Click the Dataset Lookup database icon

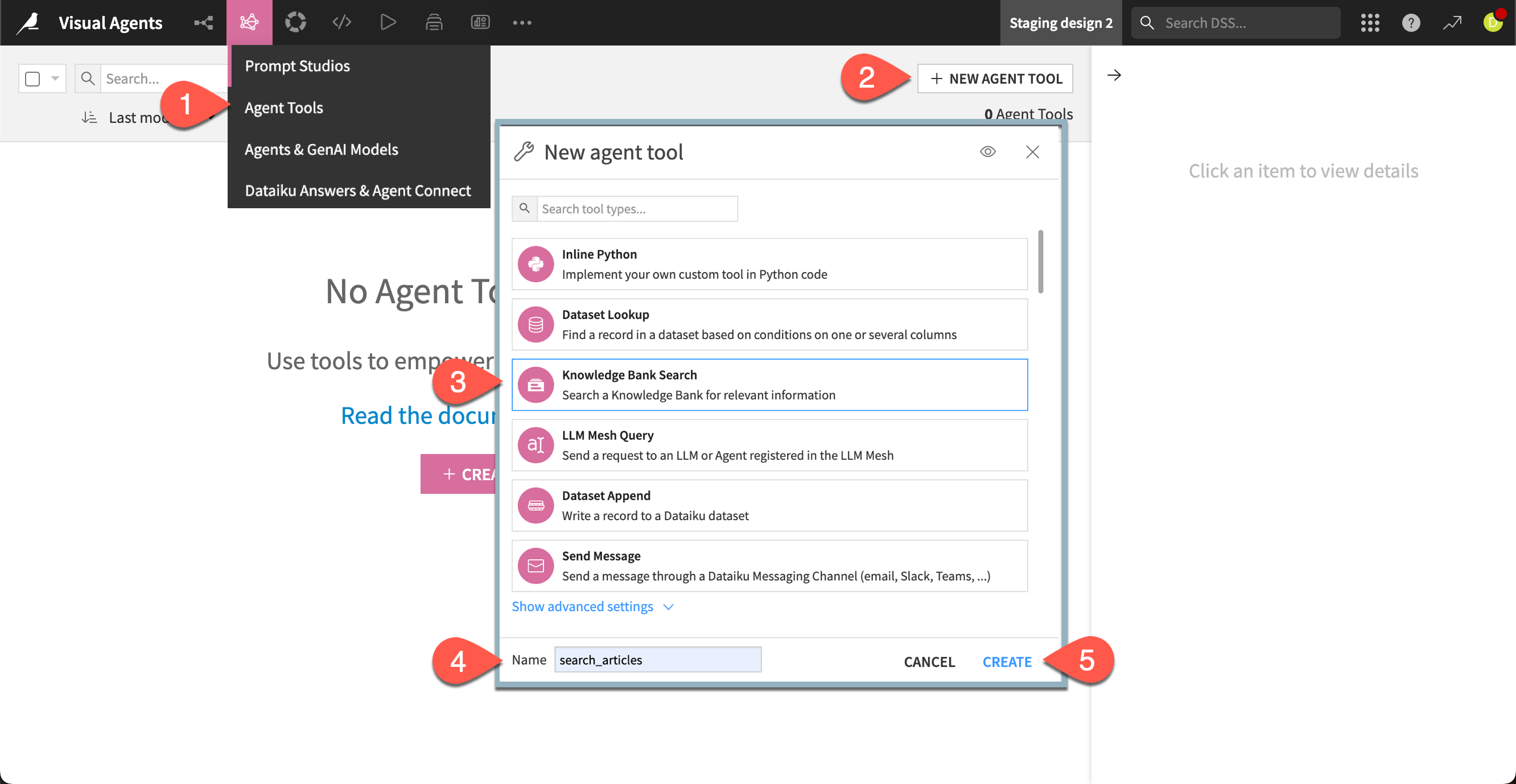point(535,324)
